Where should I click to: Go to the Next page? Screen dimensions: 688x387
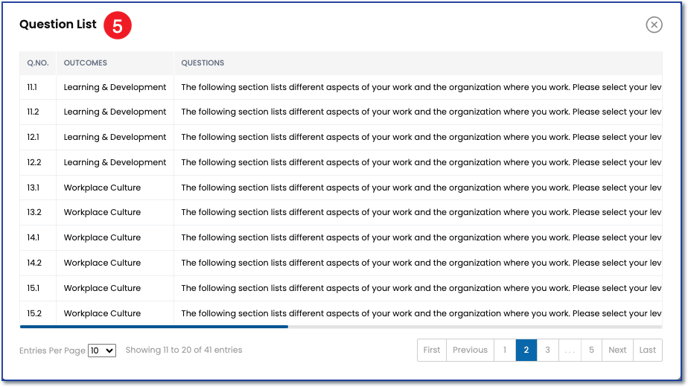click(x=617, y=350)
